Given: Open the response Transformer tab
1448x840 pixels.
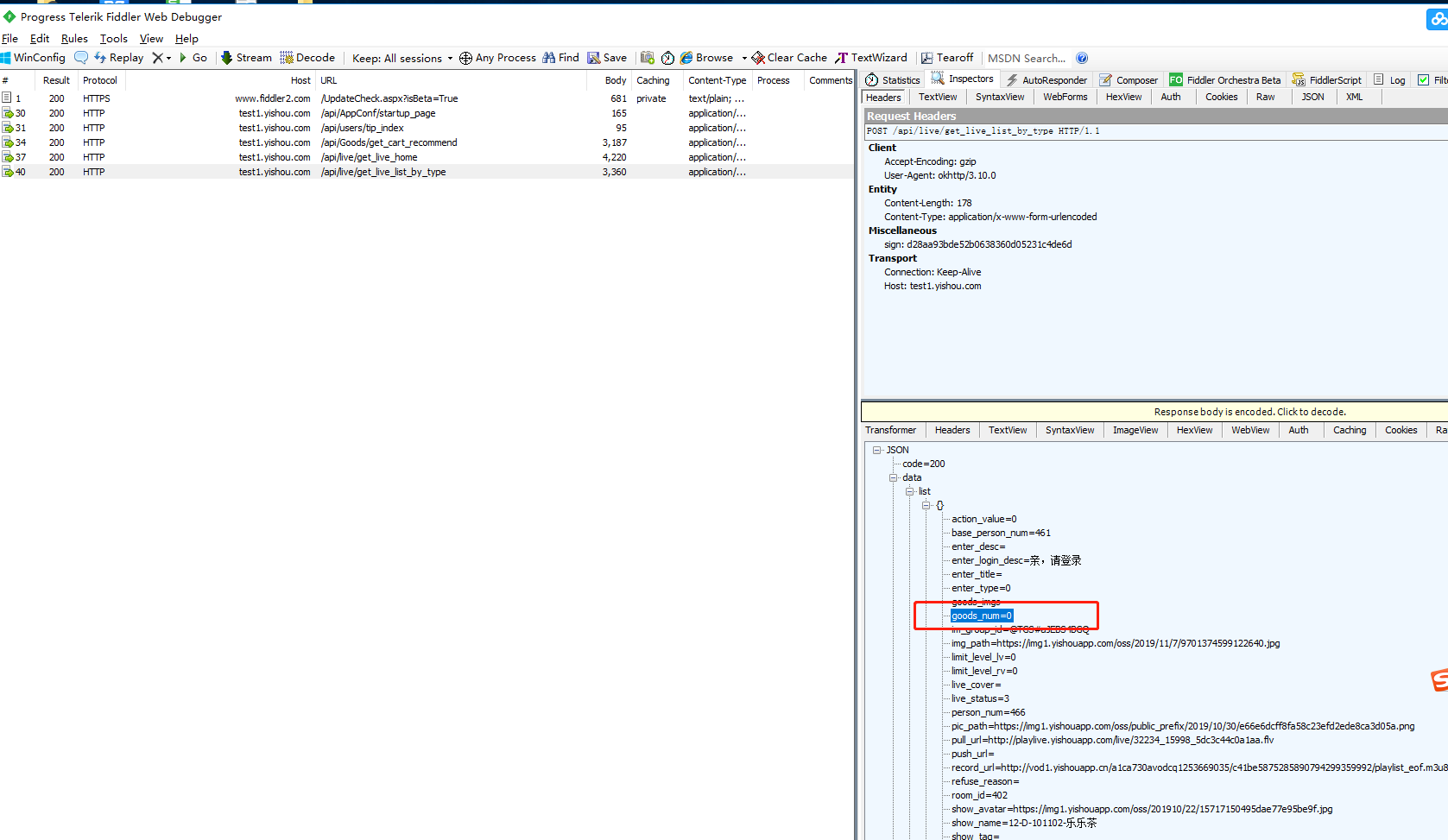Looking at the screenshot, I should (x=890, y=430).
